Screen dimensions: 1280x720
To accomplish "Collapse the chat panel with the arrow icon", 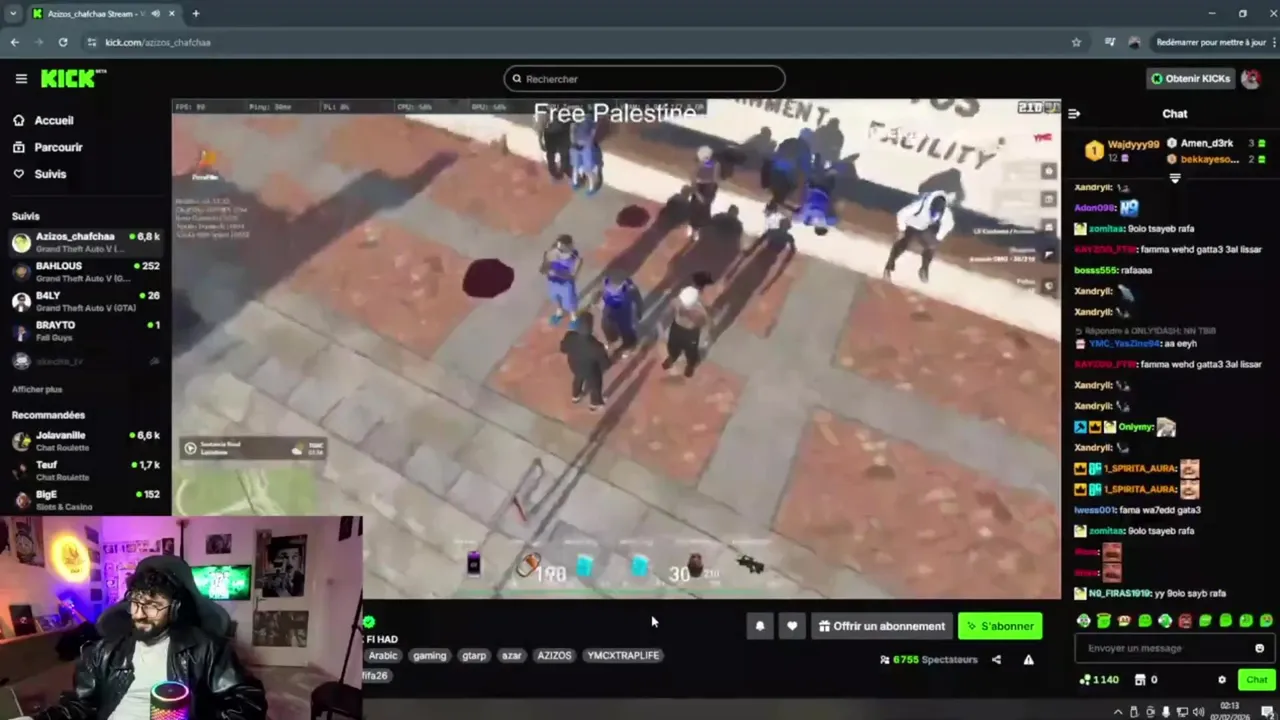I will point(1074,114).
